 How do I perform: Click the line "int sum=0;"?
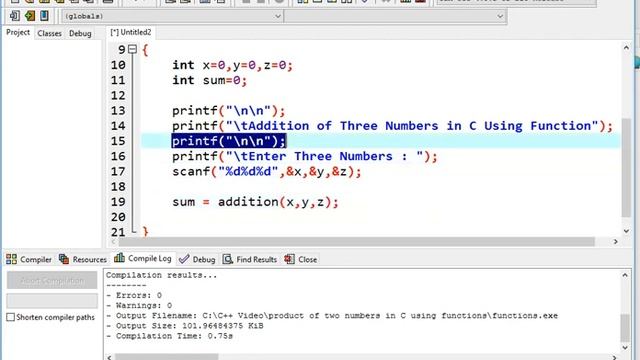tap(209, 80)
